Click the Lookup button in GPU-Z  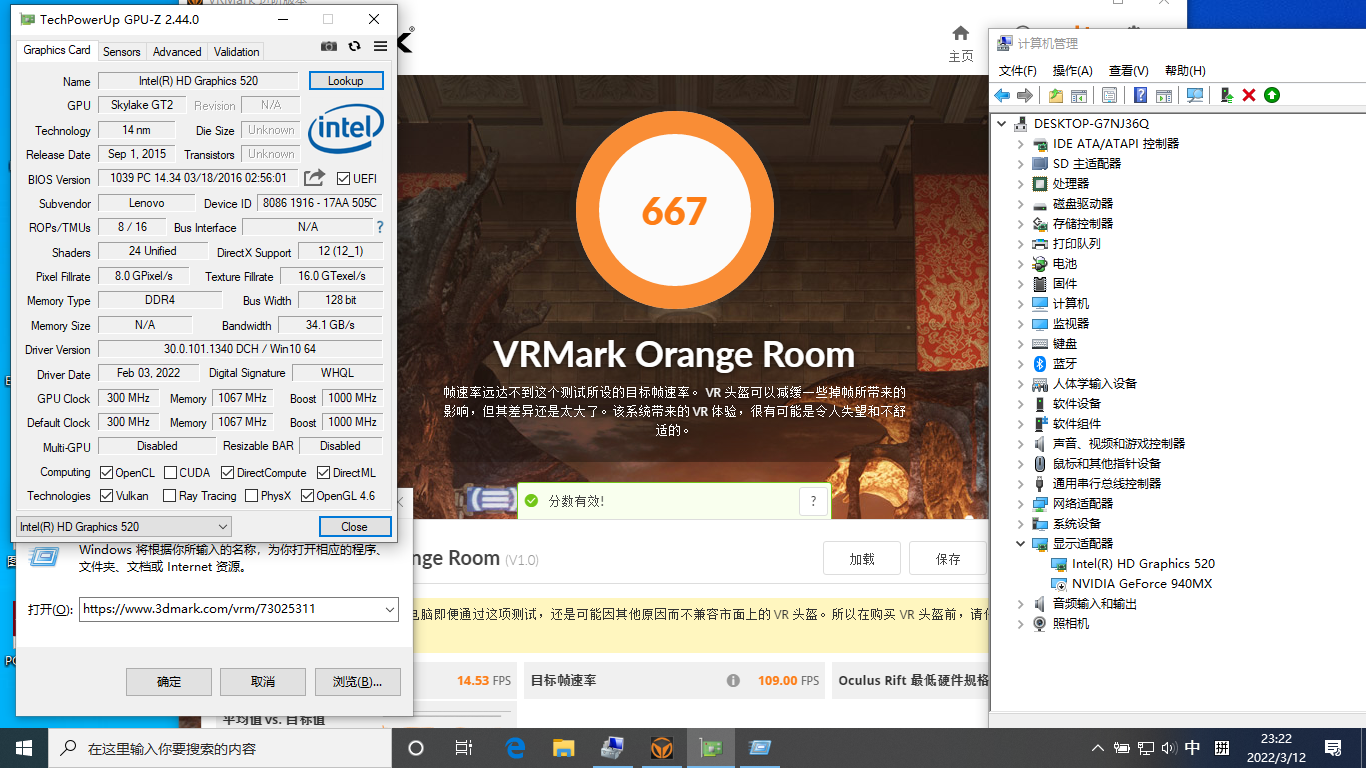[346, 81]
